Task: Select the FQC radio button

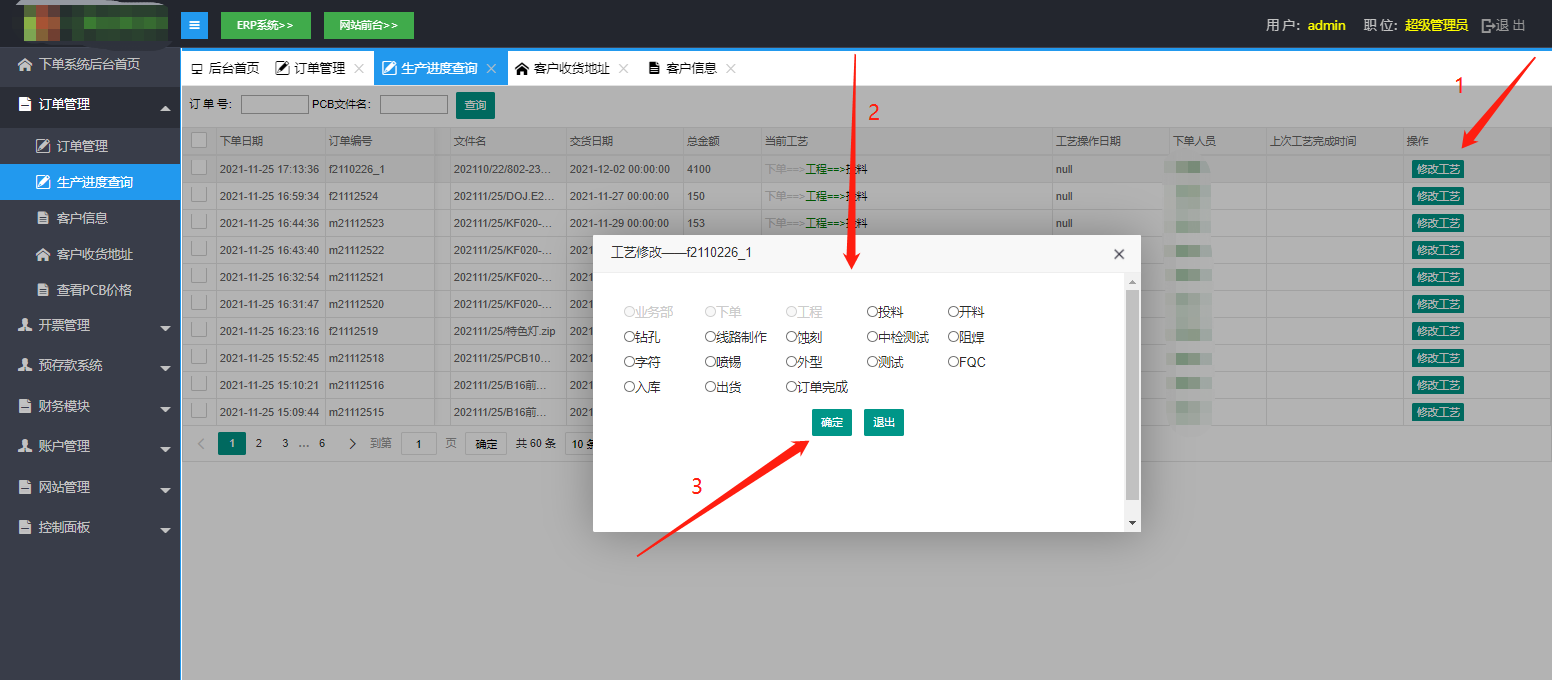Action: tap(953, 362)
